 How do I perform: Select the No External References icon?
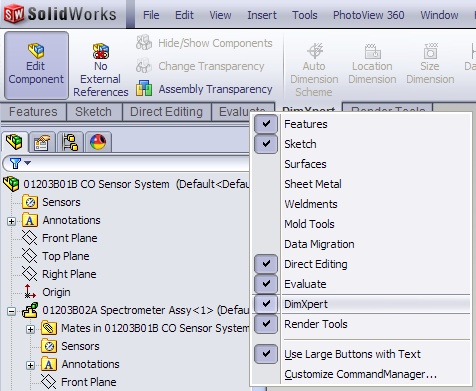point(101,51)
